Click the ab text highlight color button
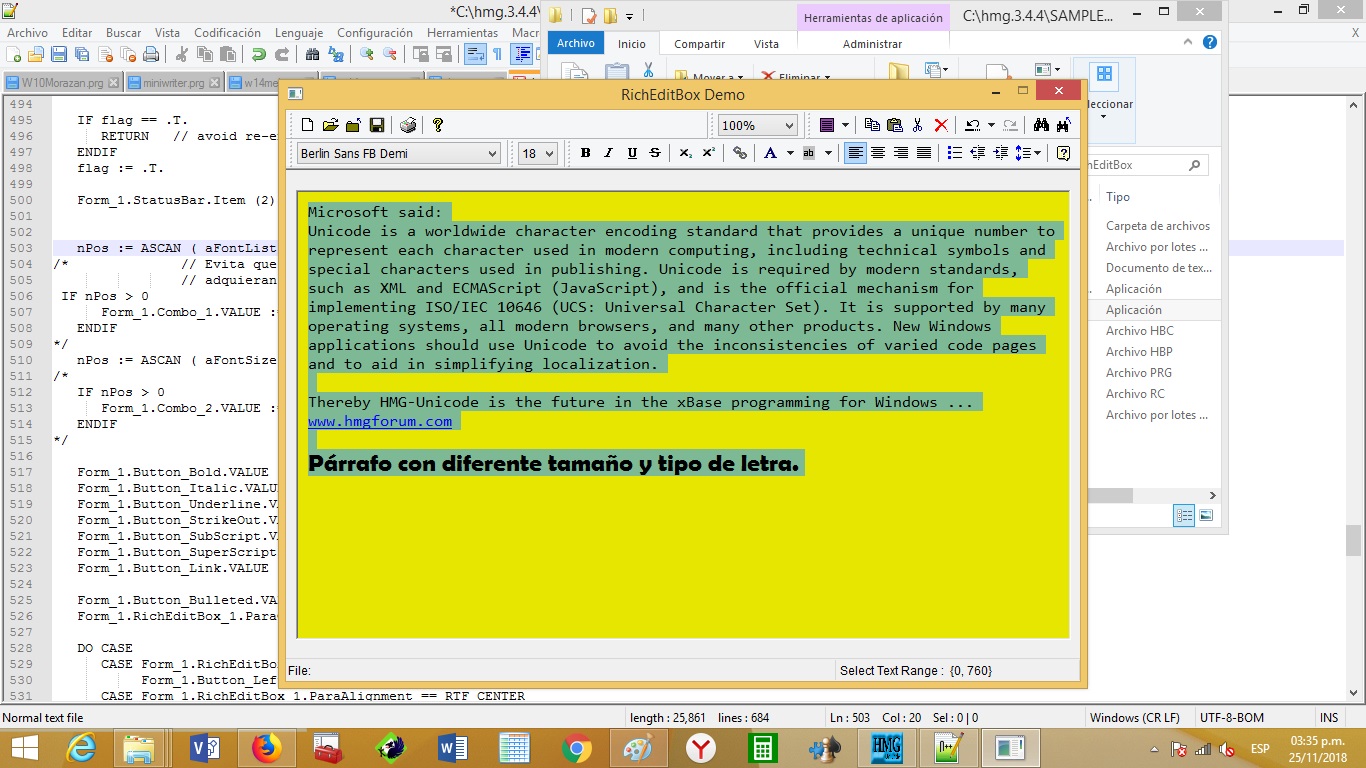 [809, 153]
